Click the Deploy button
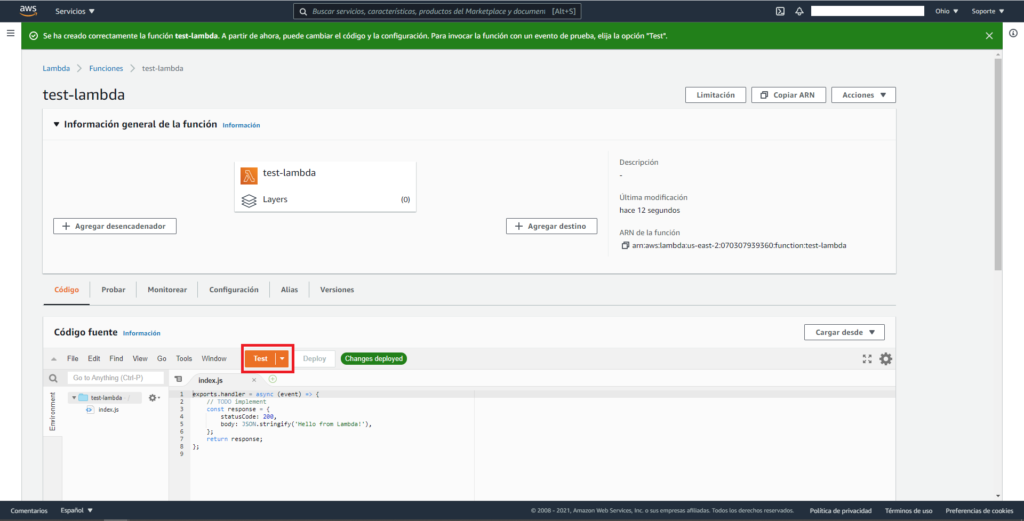This screenshot has width=1024, height=521. (x=314, y=358)
